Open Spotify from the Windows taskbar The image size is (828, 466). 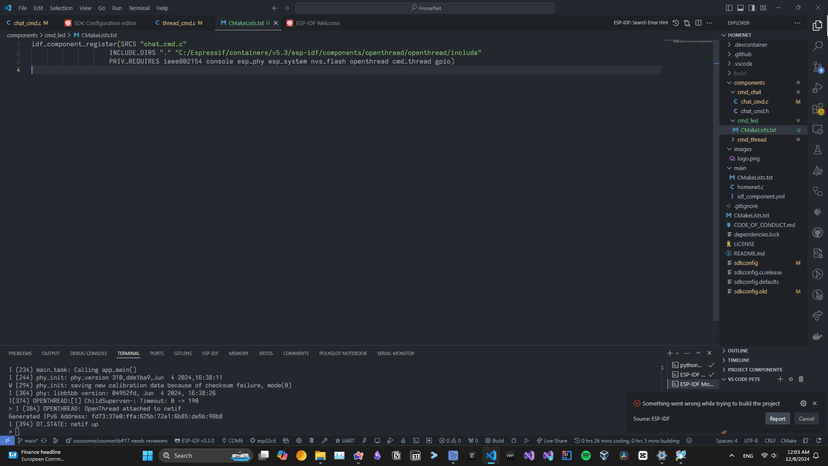(x=586, y=456)
